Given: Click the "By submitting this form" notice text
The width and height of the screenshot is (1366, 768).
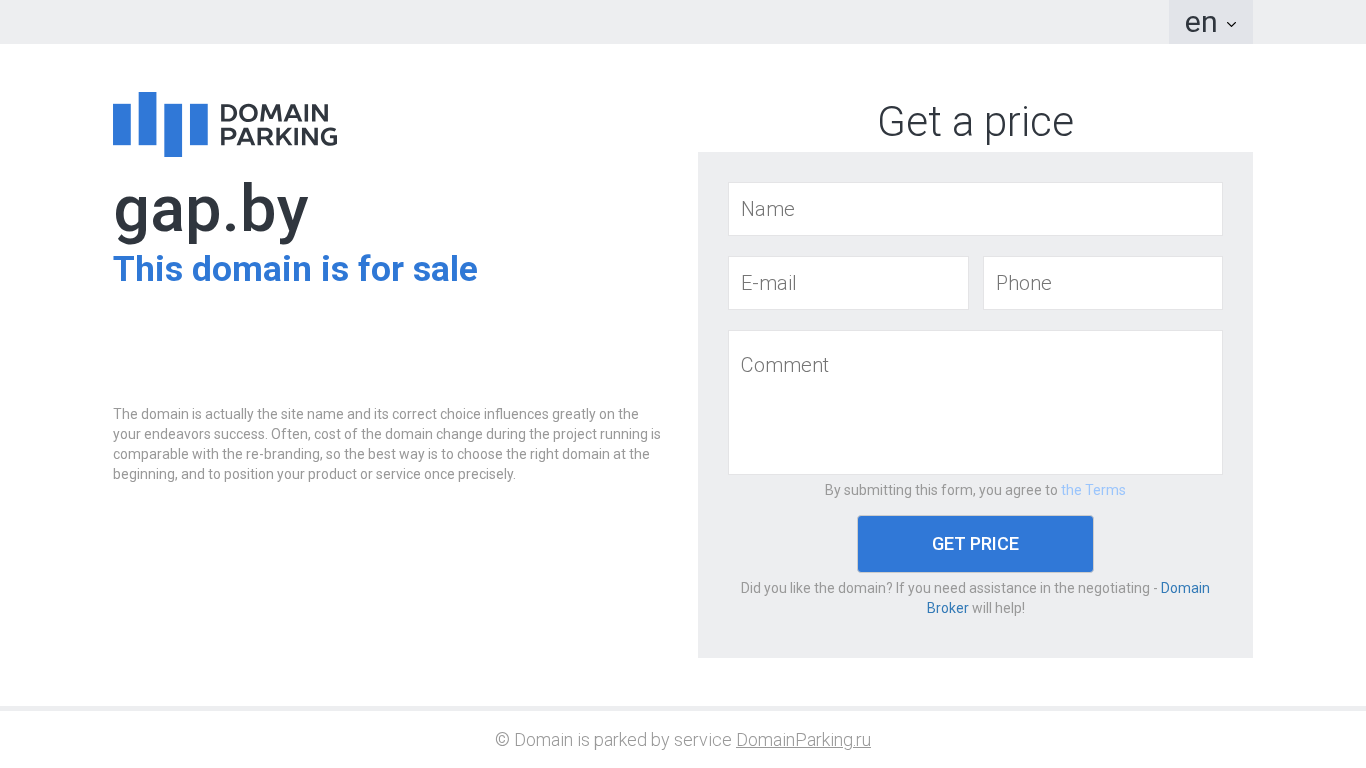Looking at the screenshot, I should (x=940, y=490).
